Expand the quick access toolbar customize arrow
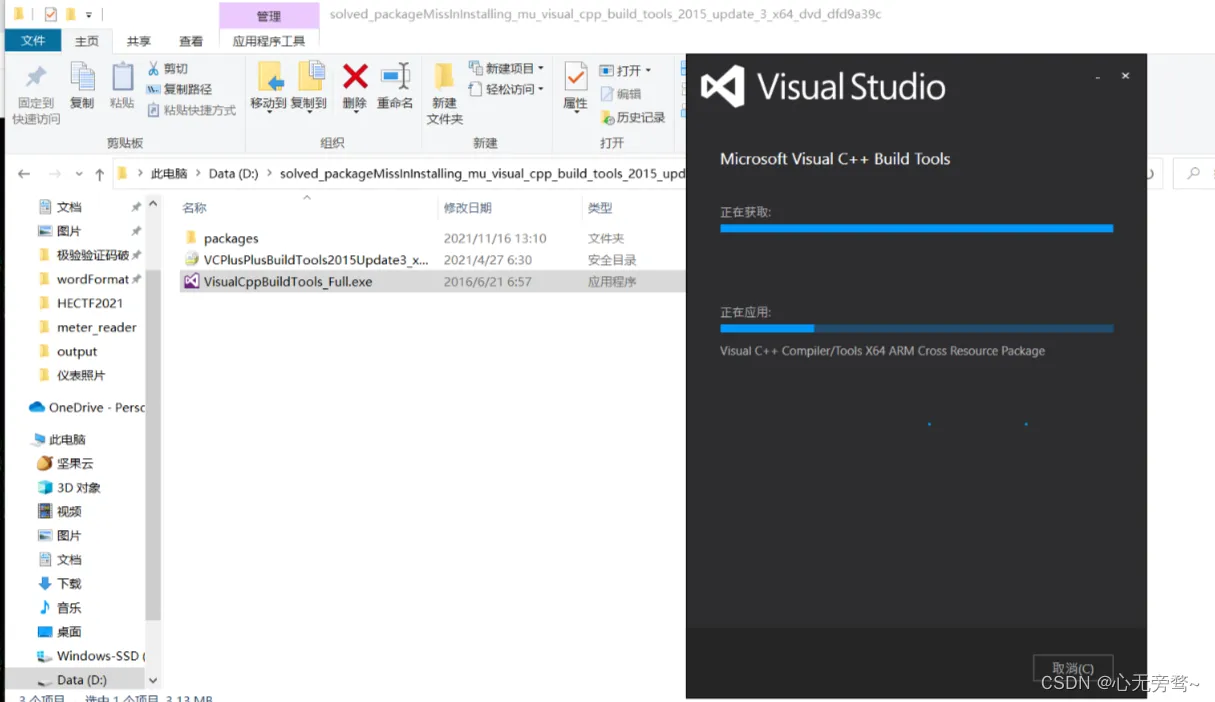 coord(89,15)
